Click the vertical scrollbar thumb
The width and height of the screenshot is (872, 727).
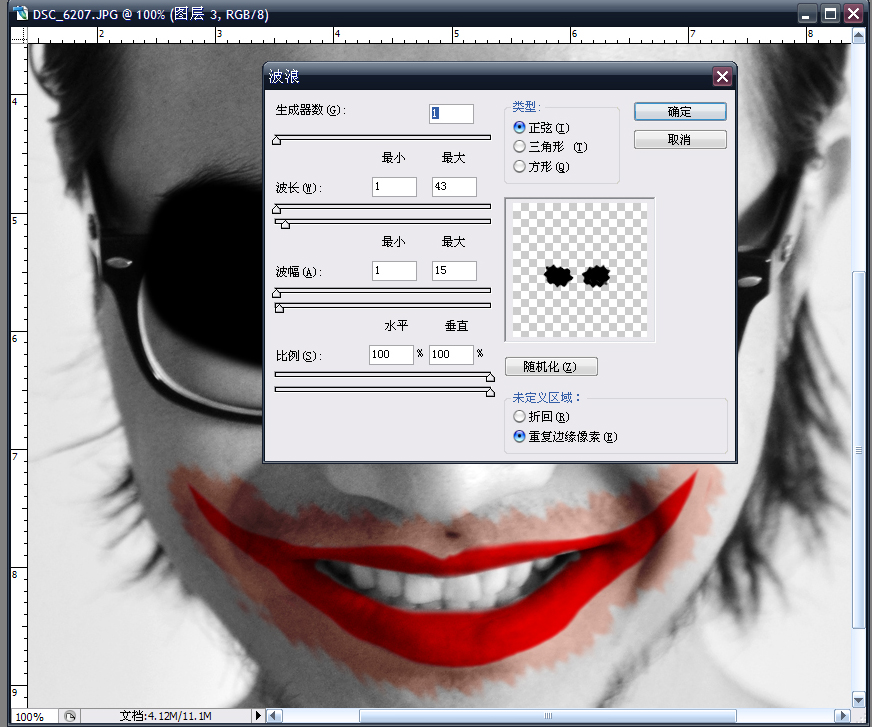[x=859, y=449]
